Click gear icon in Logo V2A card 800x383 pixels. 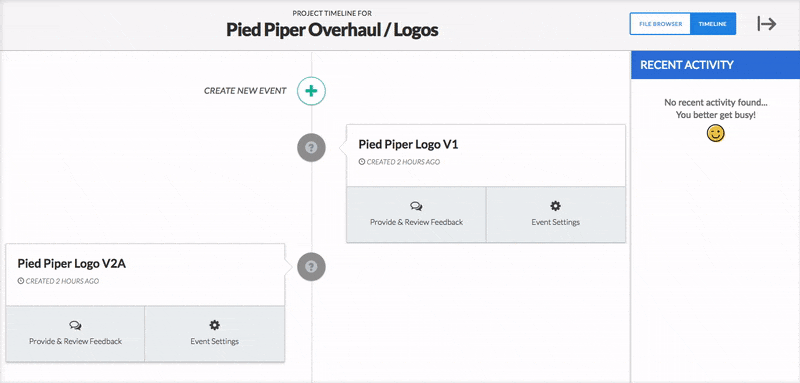[x=214, y=325]
